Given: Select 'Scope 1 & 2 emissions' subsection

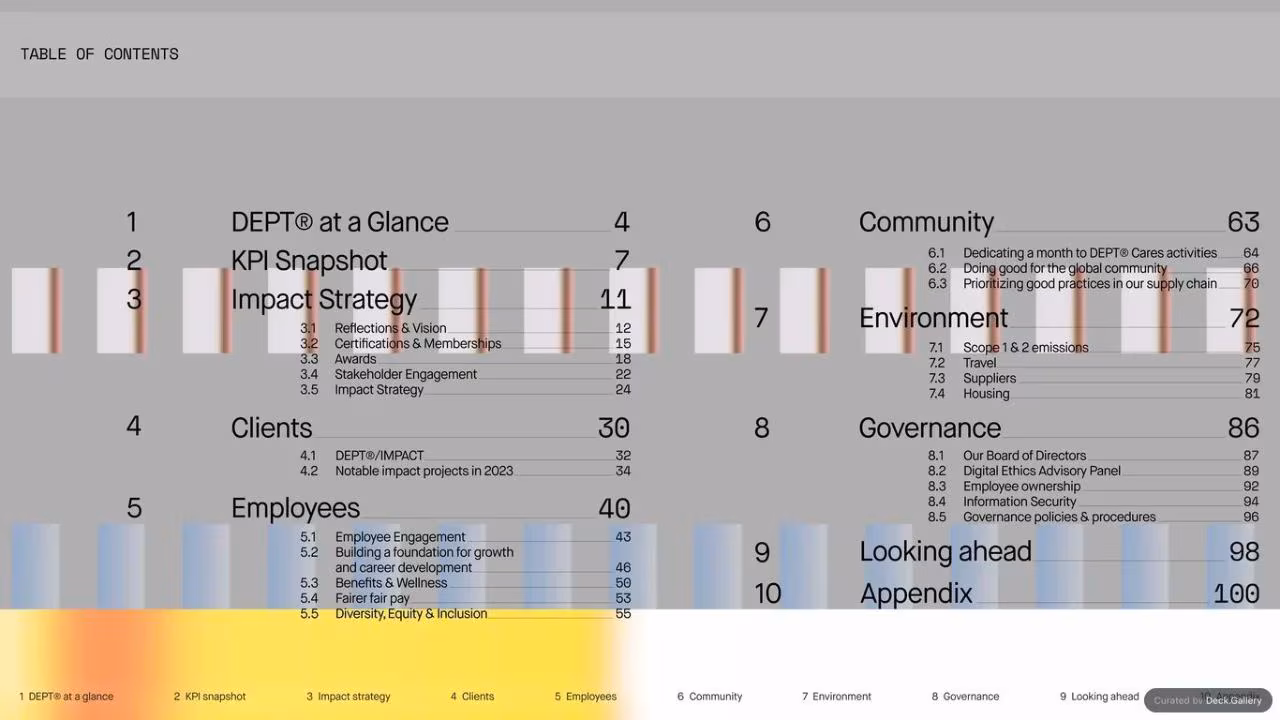Looking at the screenshot, I should pos(1026,348).
